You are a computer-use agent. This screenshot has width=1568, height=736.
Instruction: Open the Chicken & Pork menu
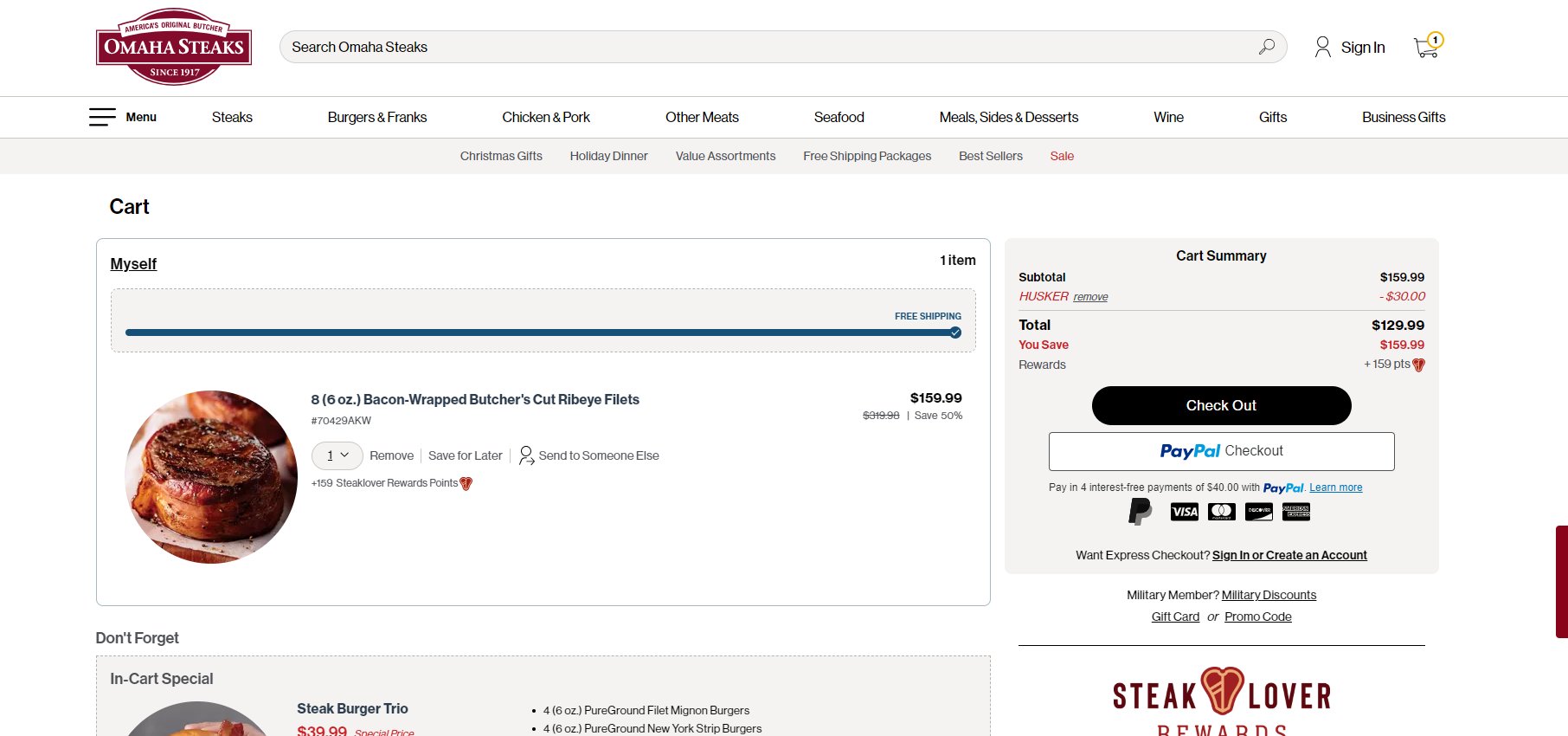pos(546,117)
